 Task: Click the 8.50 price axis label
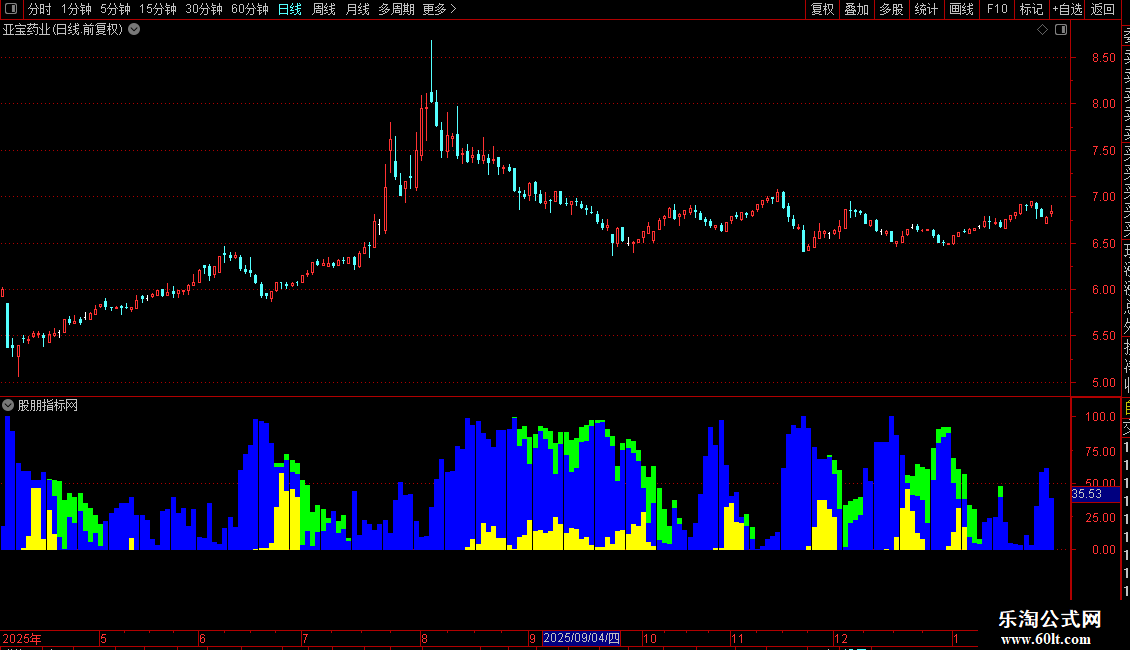tap(1103, 58)
